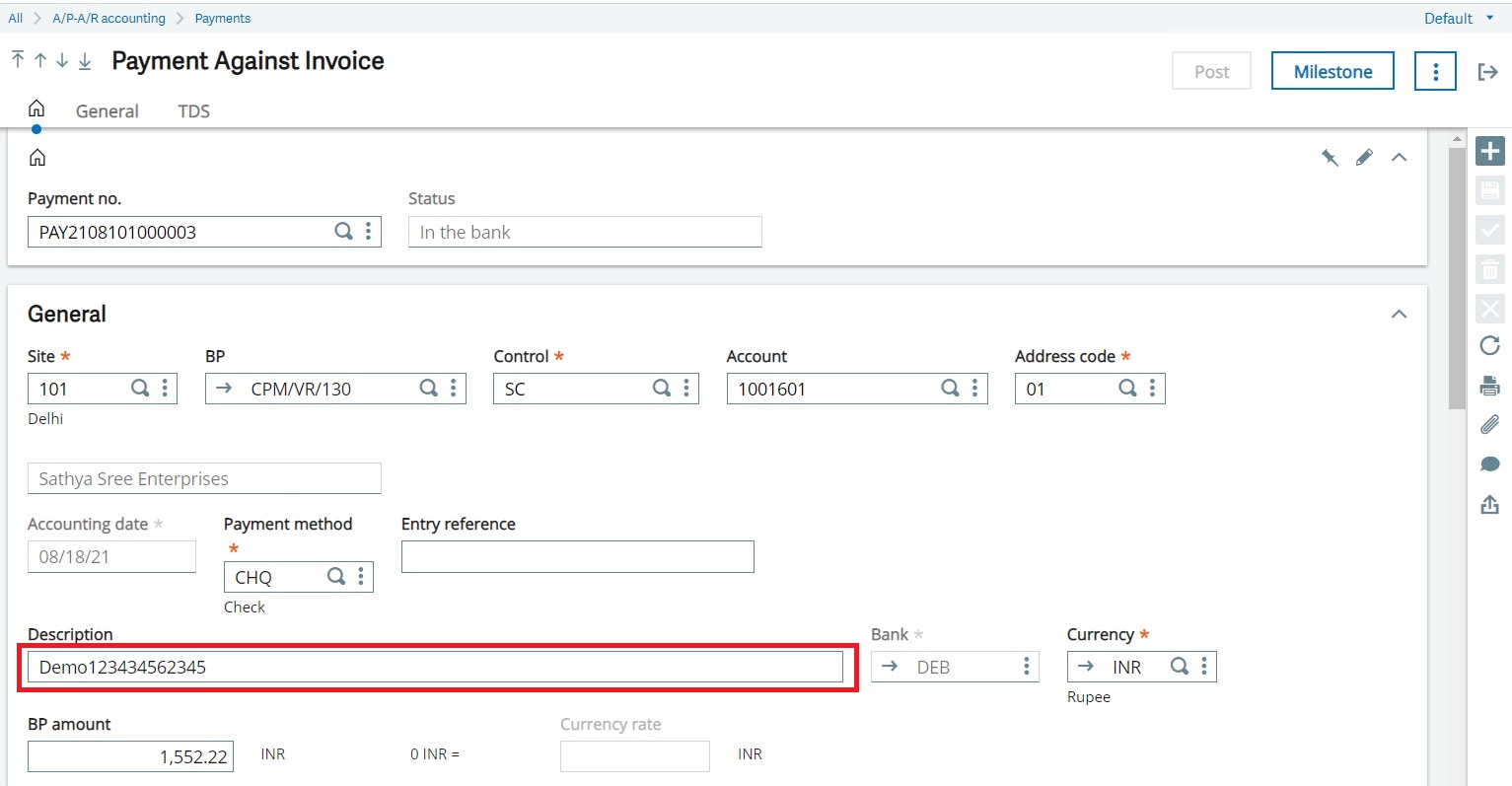The width and height of the screenshot is (1512, 786).
Task: Click the pin icon in header block
Action: pyautogui.click(x=1331, y=158)
